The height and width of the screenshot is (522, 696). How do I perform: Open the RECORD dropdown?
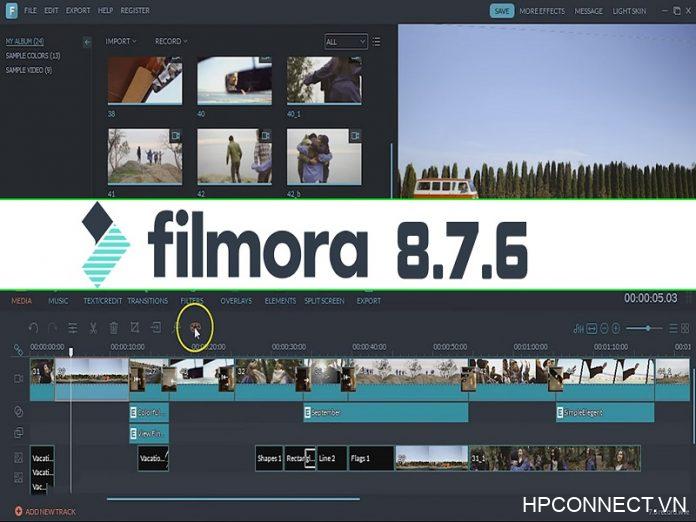point(171,41)
